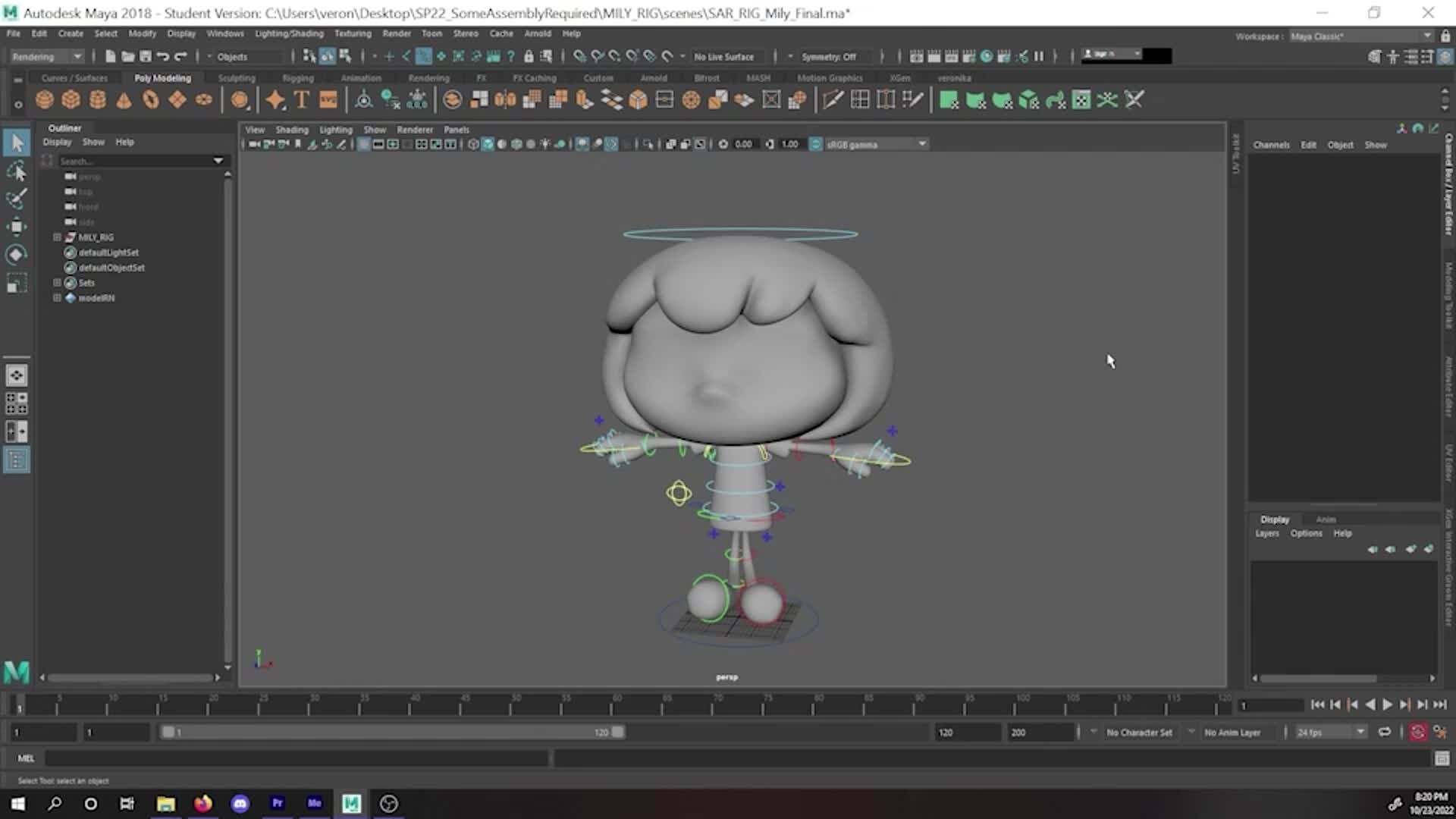1456x819 pixels.
Task: Toggle playback looping control
Action: pyautogui.click(x=1384, y=733)
